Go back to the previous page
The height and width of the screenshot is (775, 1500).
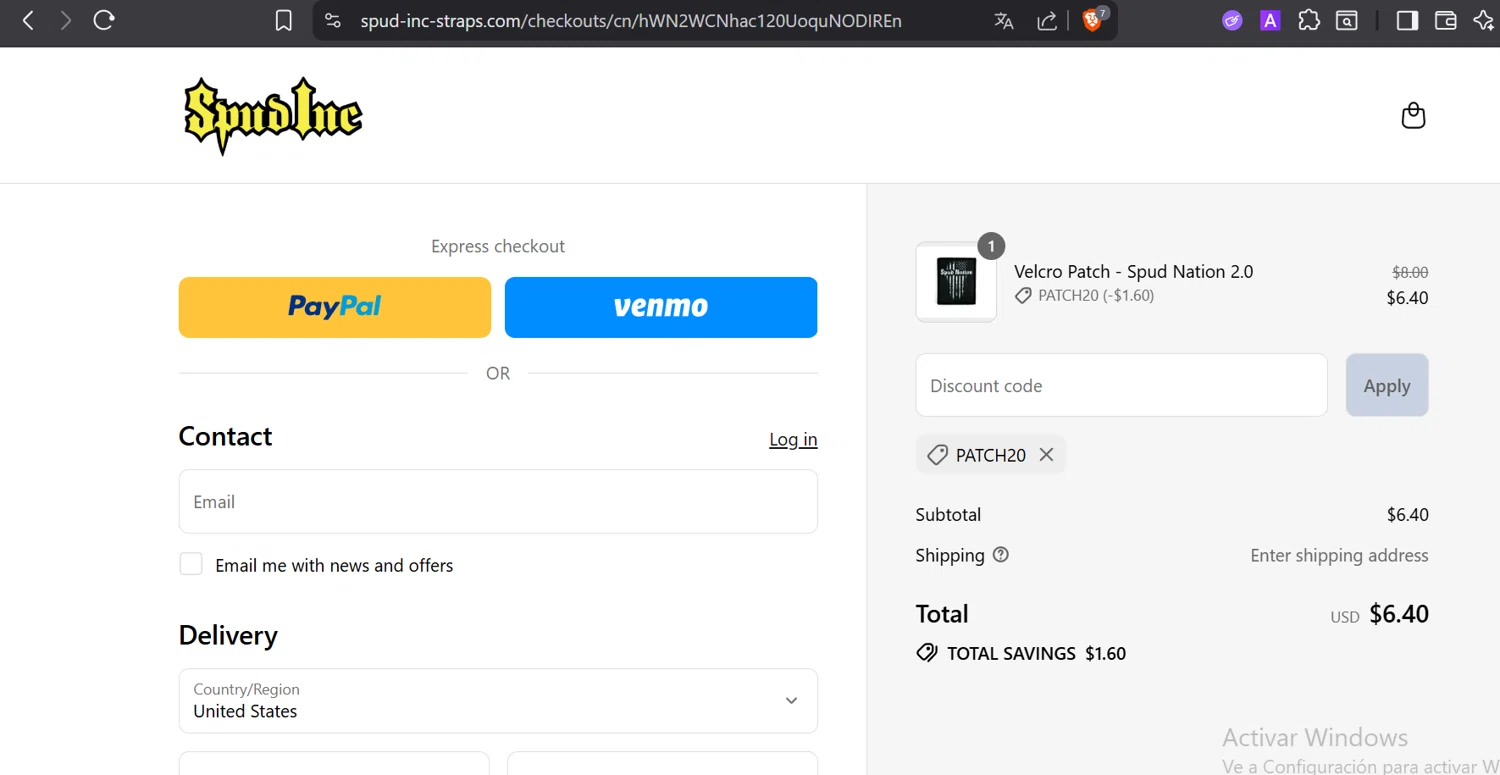click(28, 20)
